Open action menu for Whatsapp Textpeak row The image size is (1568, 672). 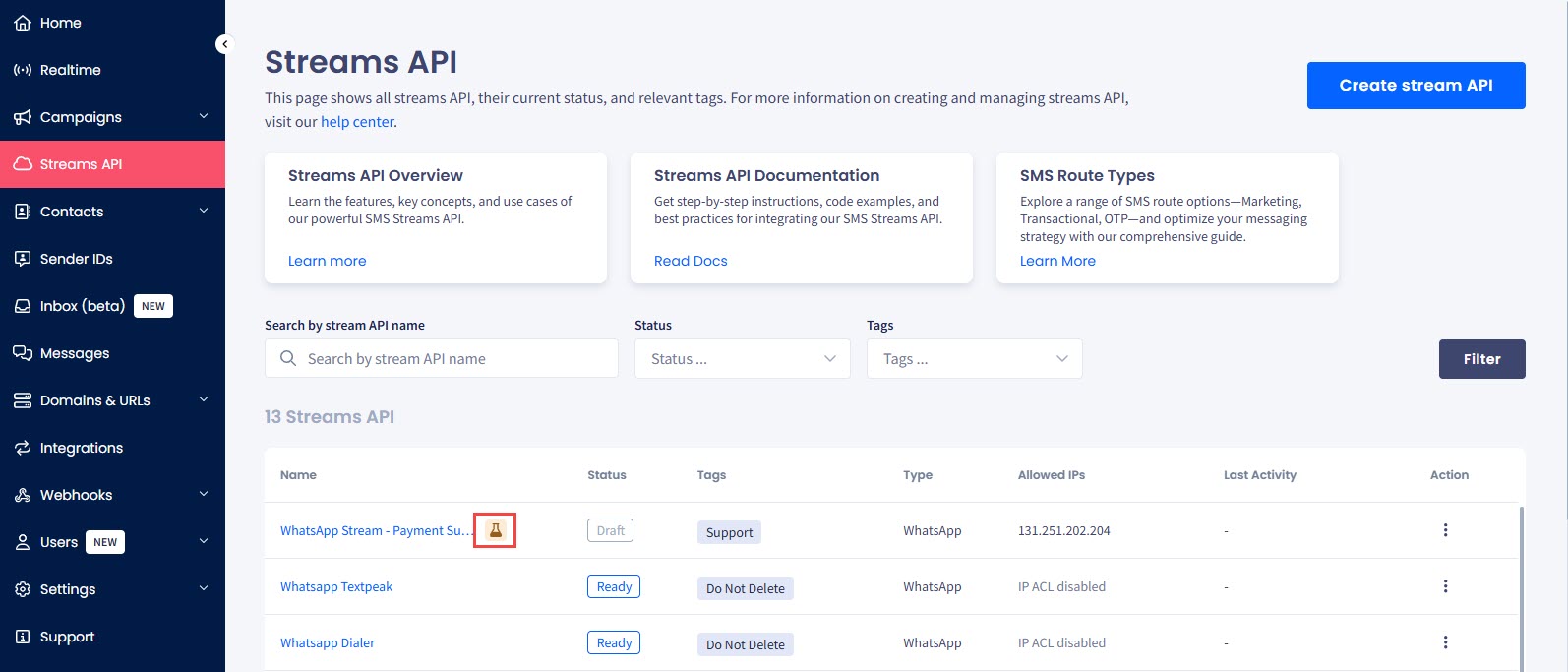pos(1445,586)
